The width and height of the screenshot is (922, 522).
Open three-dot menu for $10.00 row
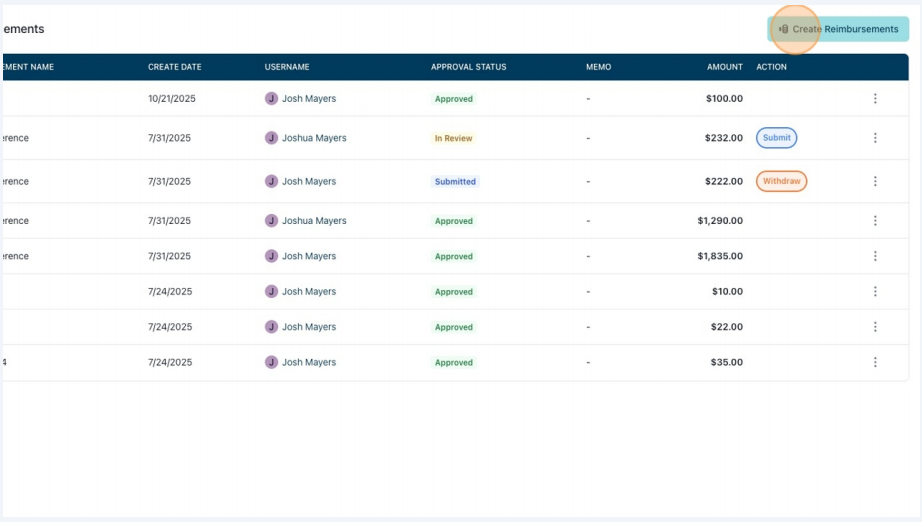[x=875, y=292]
